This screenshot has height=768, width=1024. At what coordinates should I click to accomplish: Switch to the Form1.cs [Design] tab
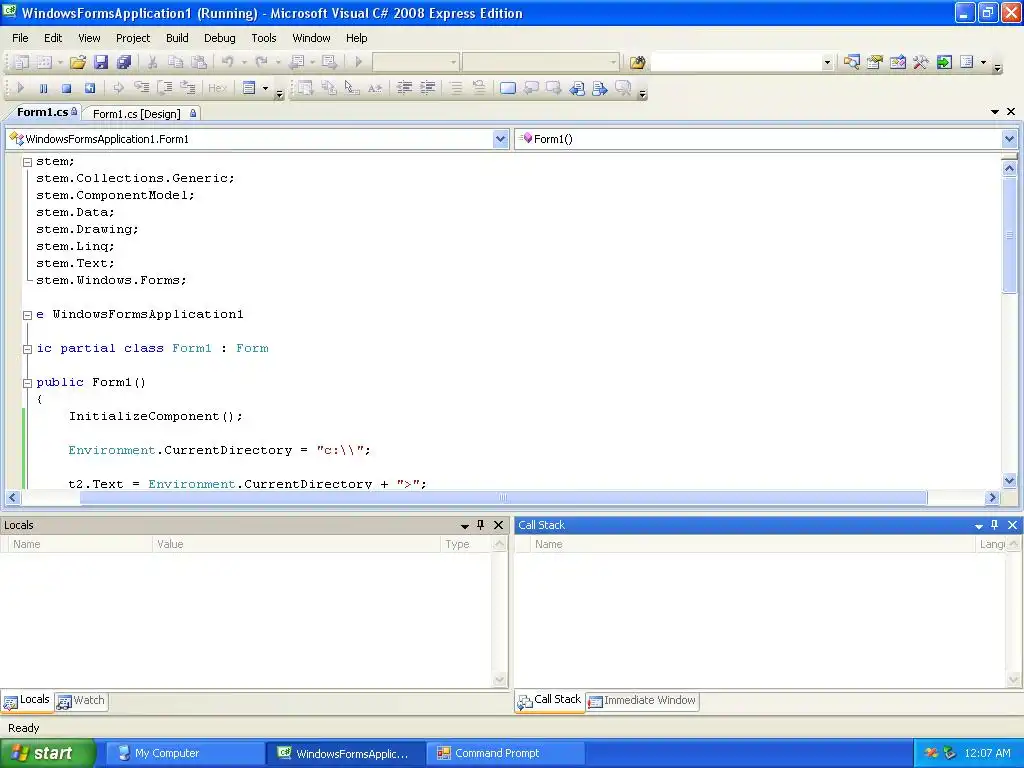click(144, 114)
